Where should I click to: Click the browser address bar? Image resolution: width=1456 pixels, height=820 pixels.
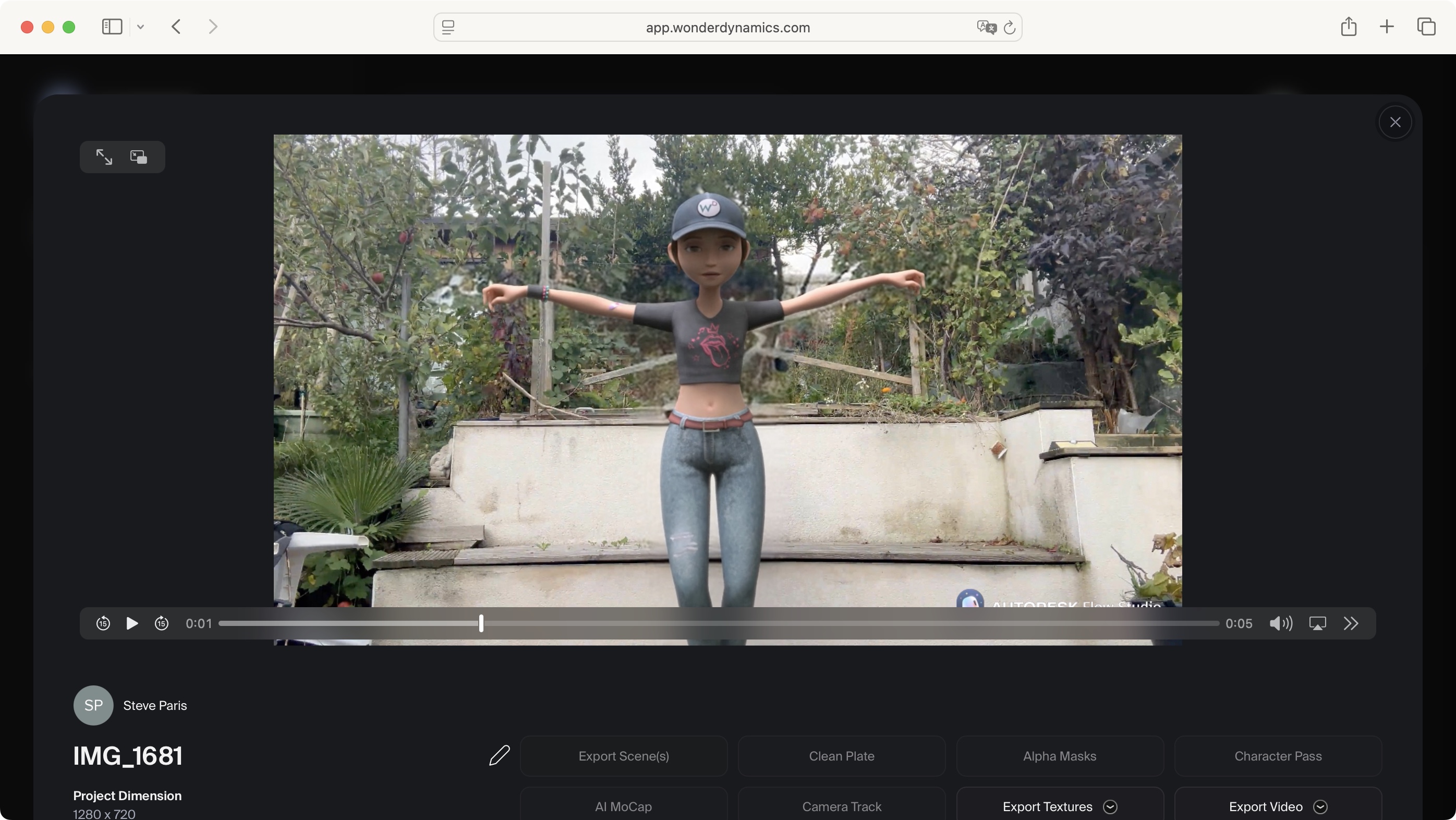(727, 27)
